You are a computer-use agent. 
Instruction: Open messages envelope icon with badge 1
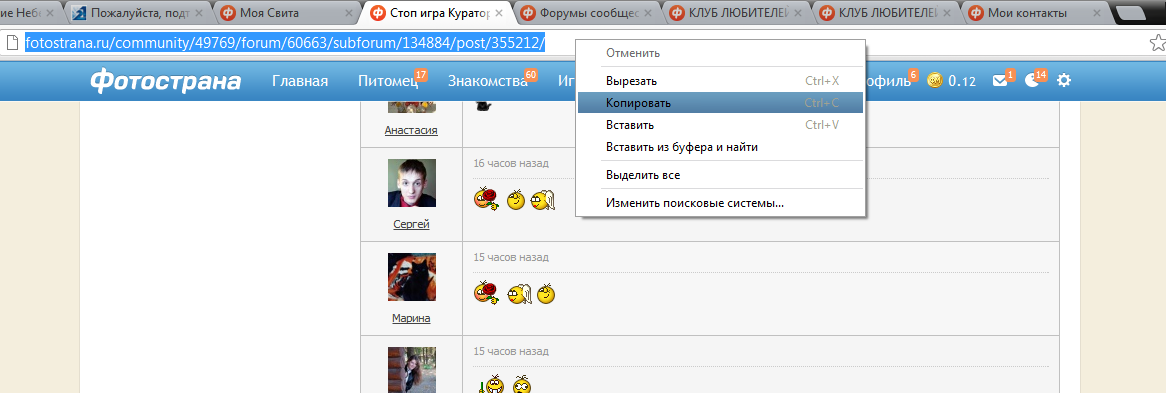(1000, 80)
